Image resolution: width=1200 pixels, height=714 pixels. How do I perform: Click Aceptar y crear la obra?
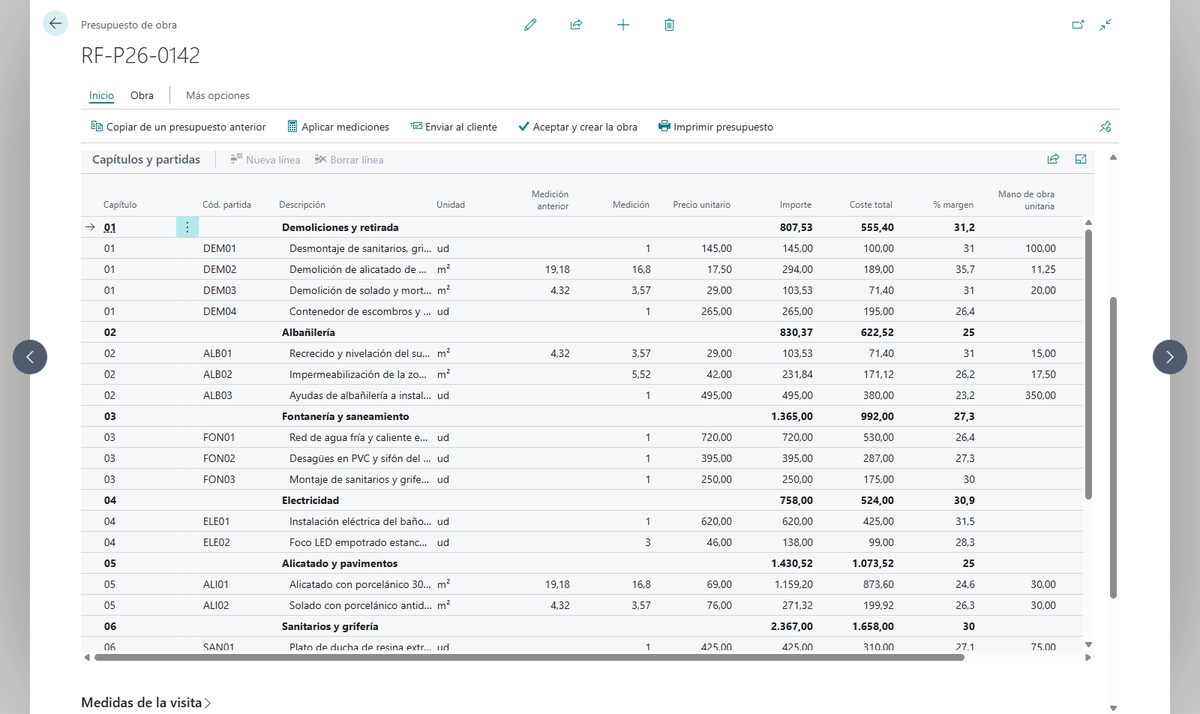577,127
